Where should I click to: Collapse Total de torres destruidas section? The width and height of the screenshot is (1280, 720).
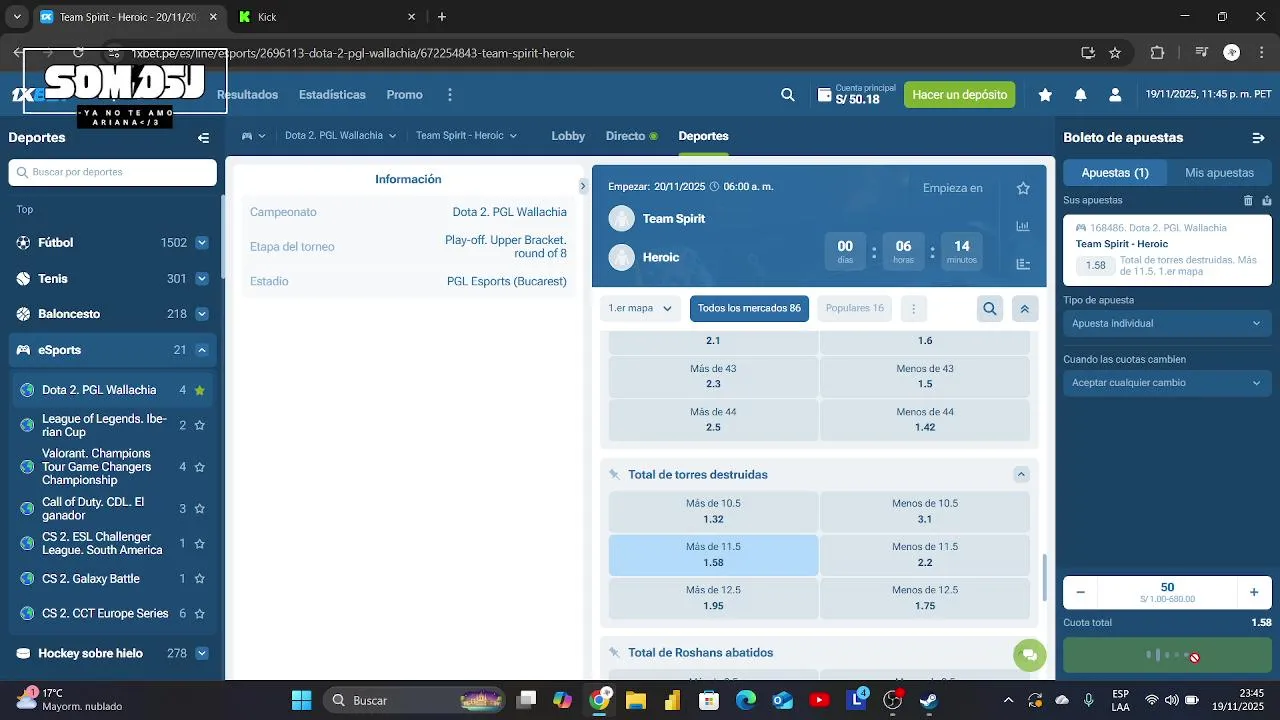pos(1021,475)
